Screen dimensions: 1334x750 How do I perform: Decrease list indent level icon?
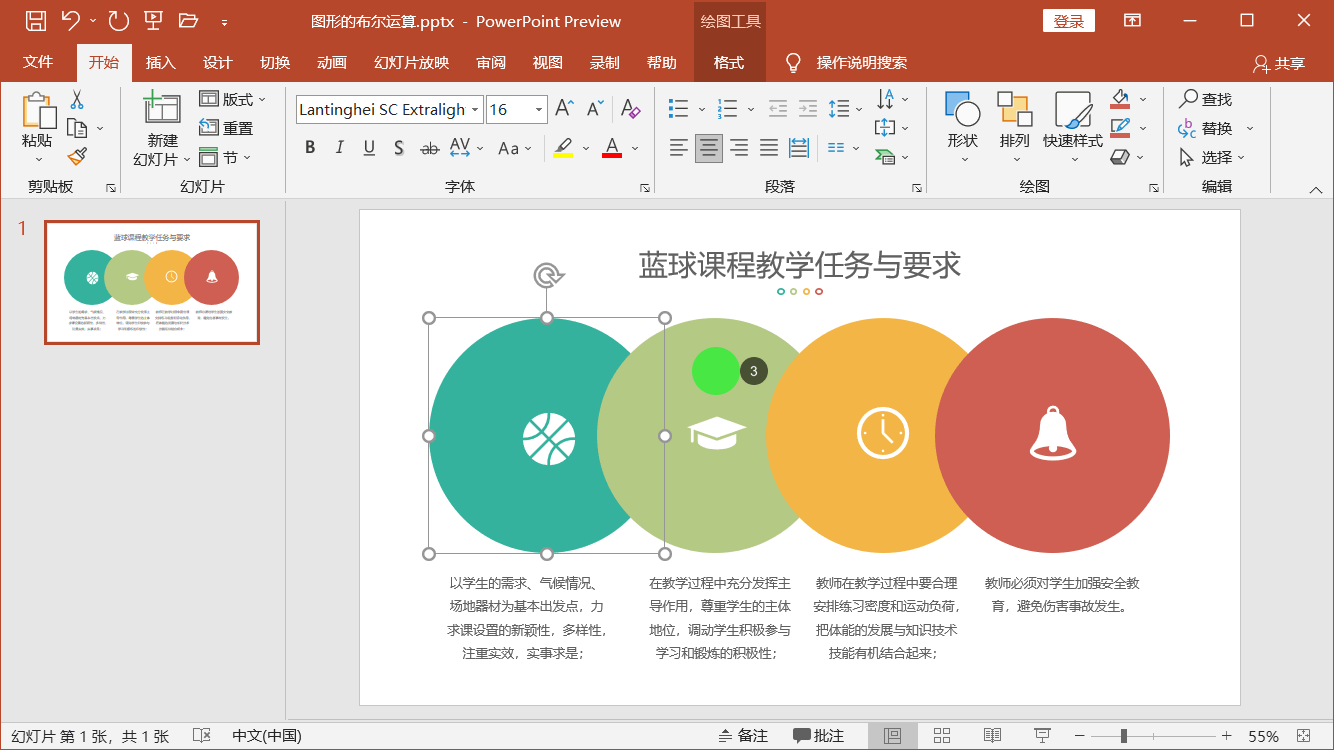pyautogui.click(x=778, y=109)
